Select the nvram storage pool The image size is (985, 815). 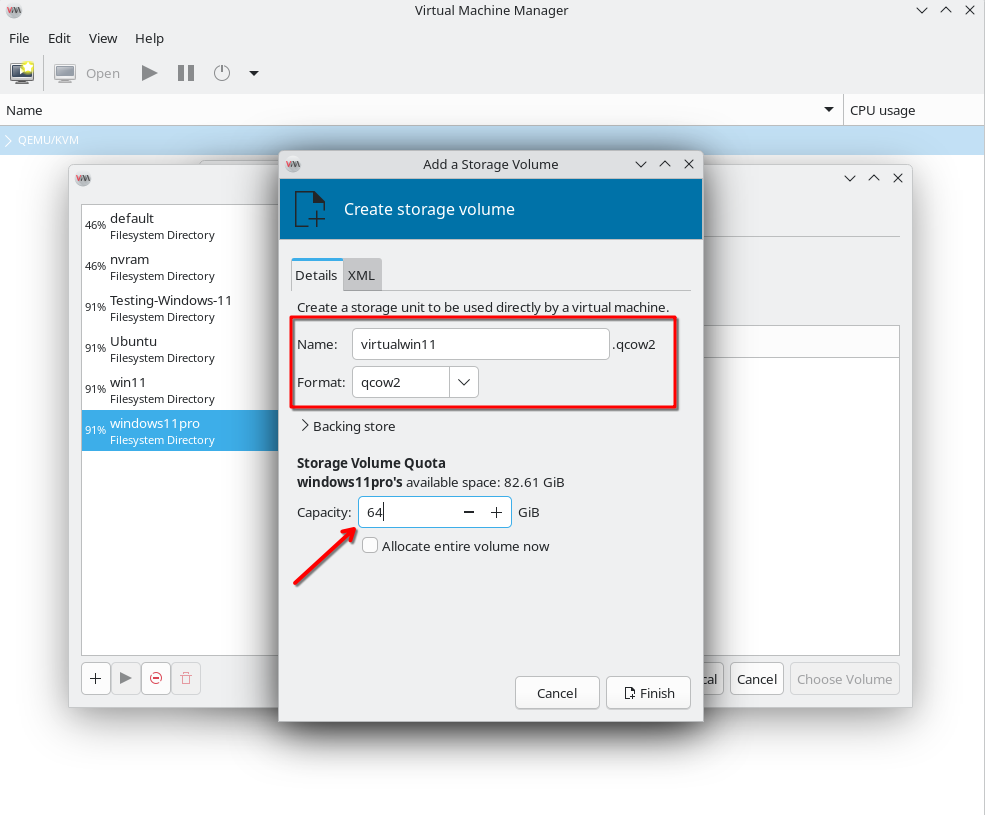point(180,267)
